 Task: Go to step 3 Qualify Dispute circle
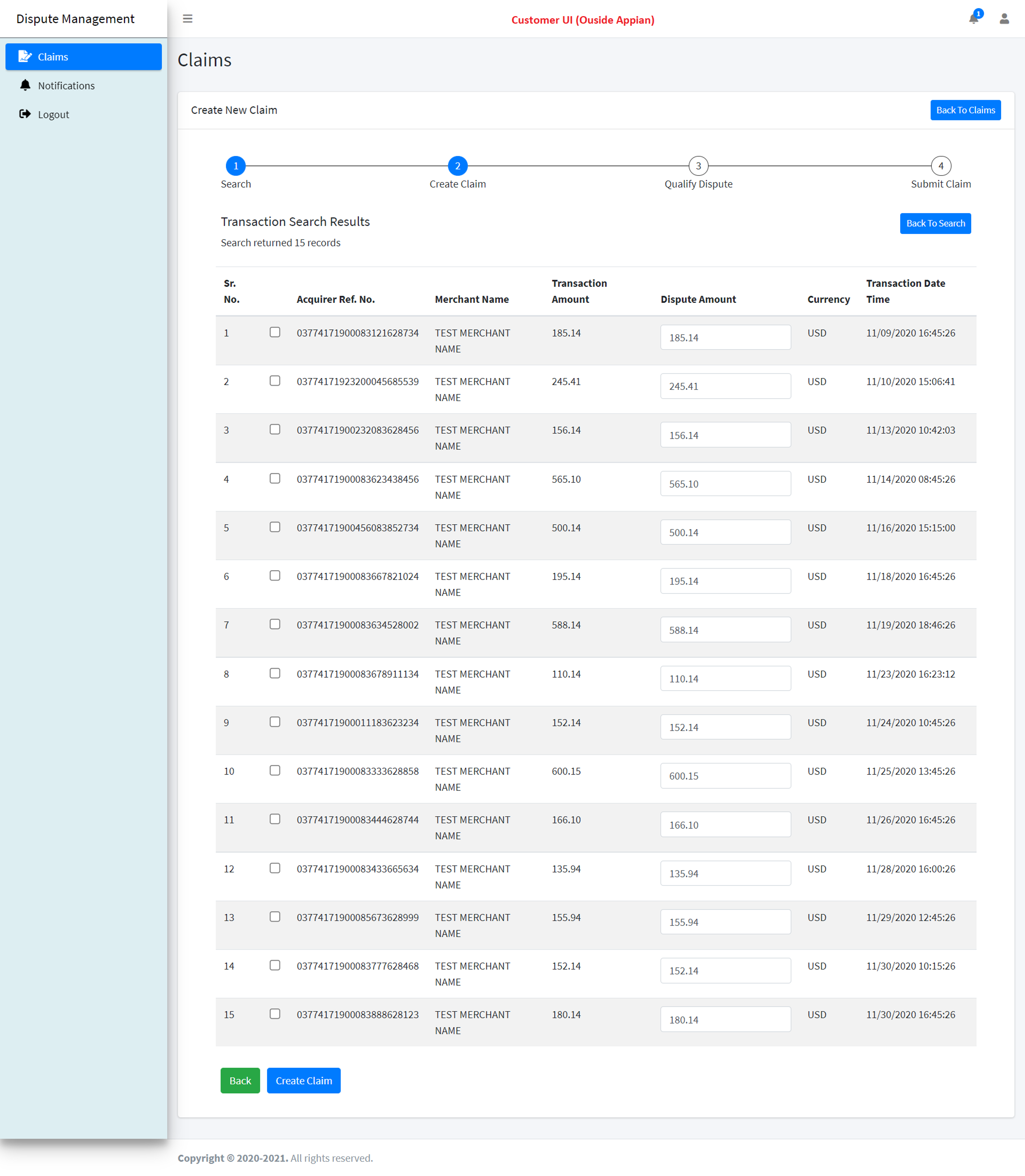(698, 166)
